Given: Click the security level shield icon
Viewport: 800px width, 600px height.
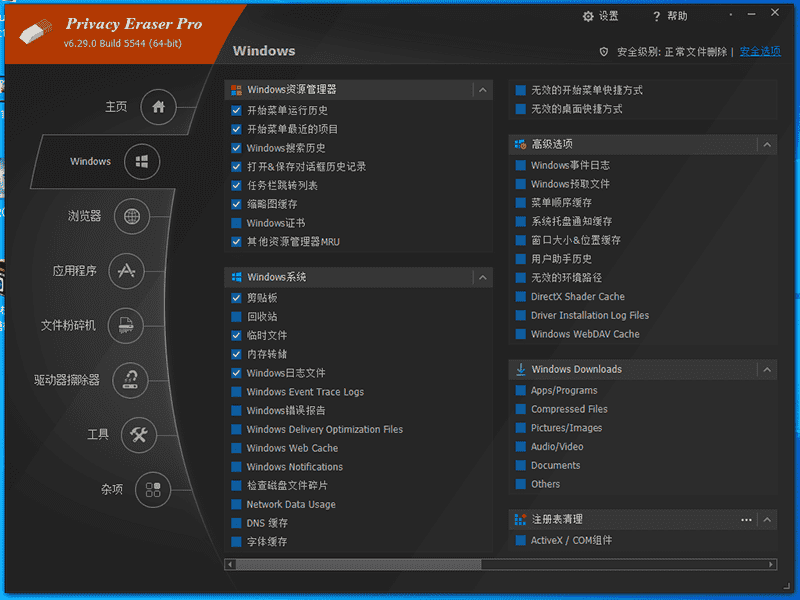Looking at the screenshot, I should click(604, 52).
